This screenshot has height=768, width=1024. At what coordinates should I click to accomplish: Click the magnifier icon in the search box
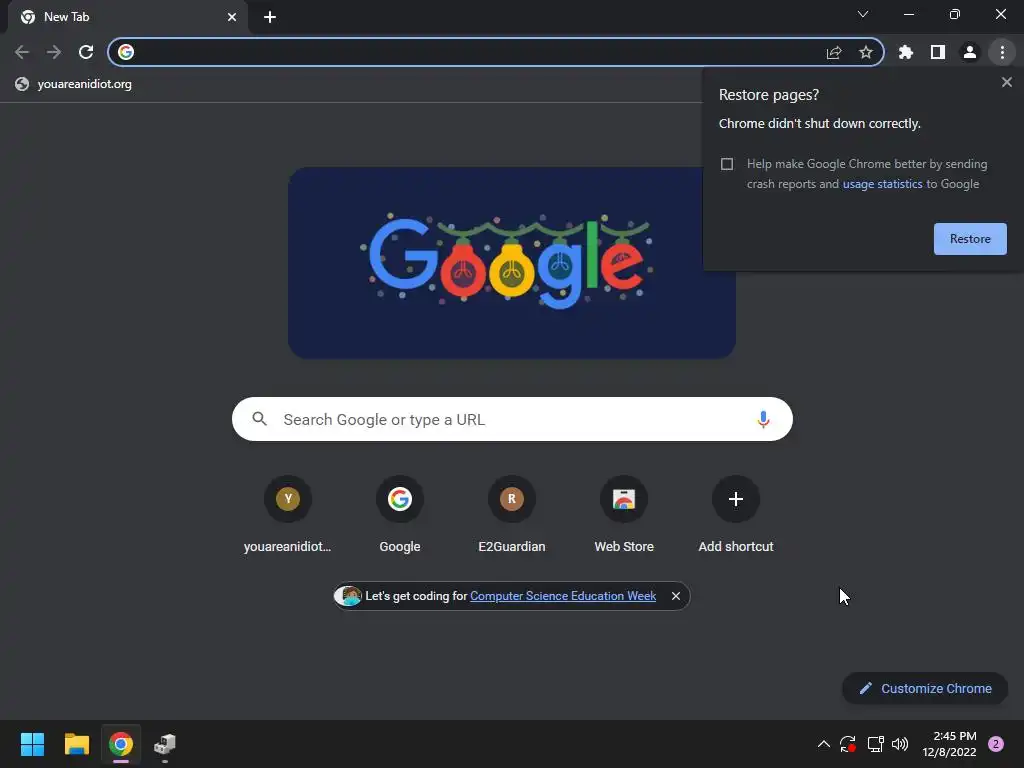click(x=259, y=419)
